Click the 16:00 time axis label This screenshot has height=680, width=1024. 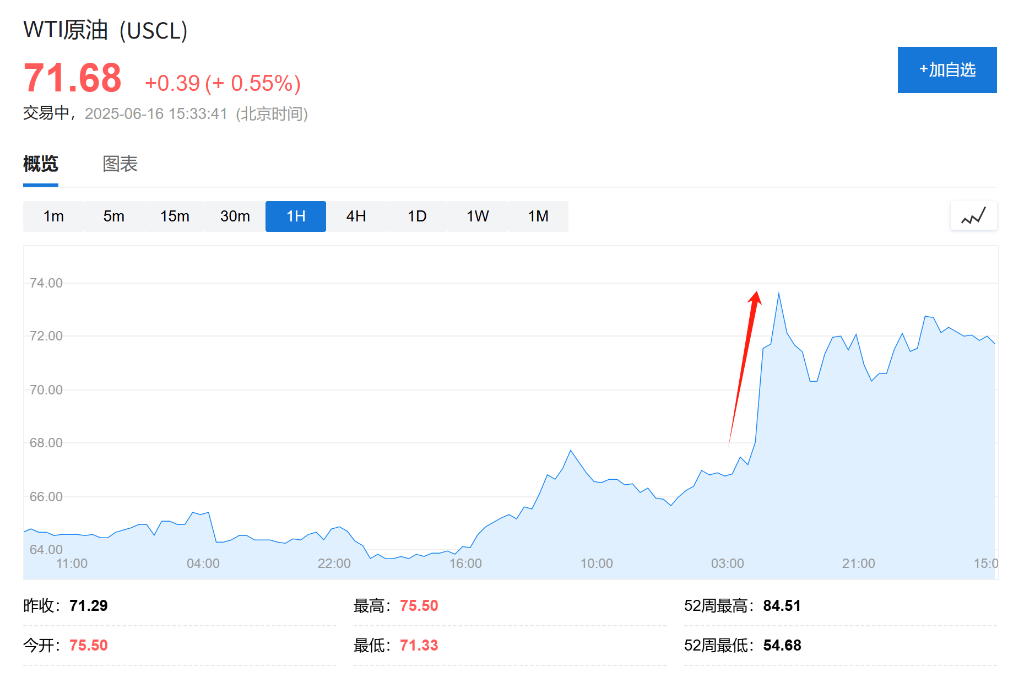click(466, 563)
